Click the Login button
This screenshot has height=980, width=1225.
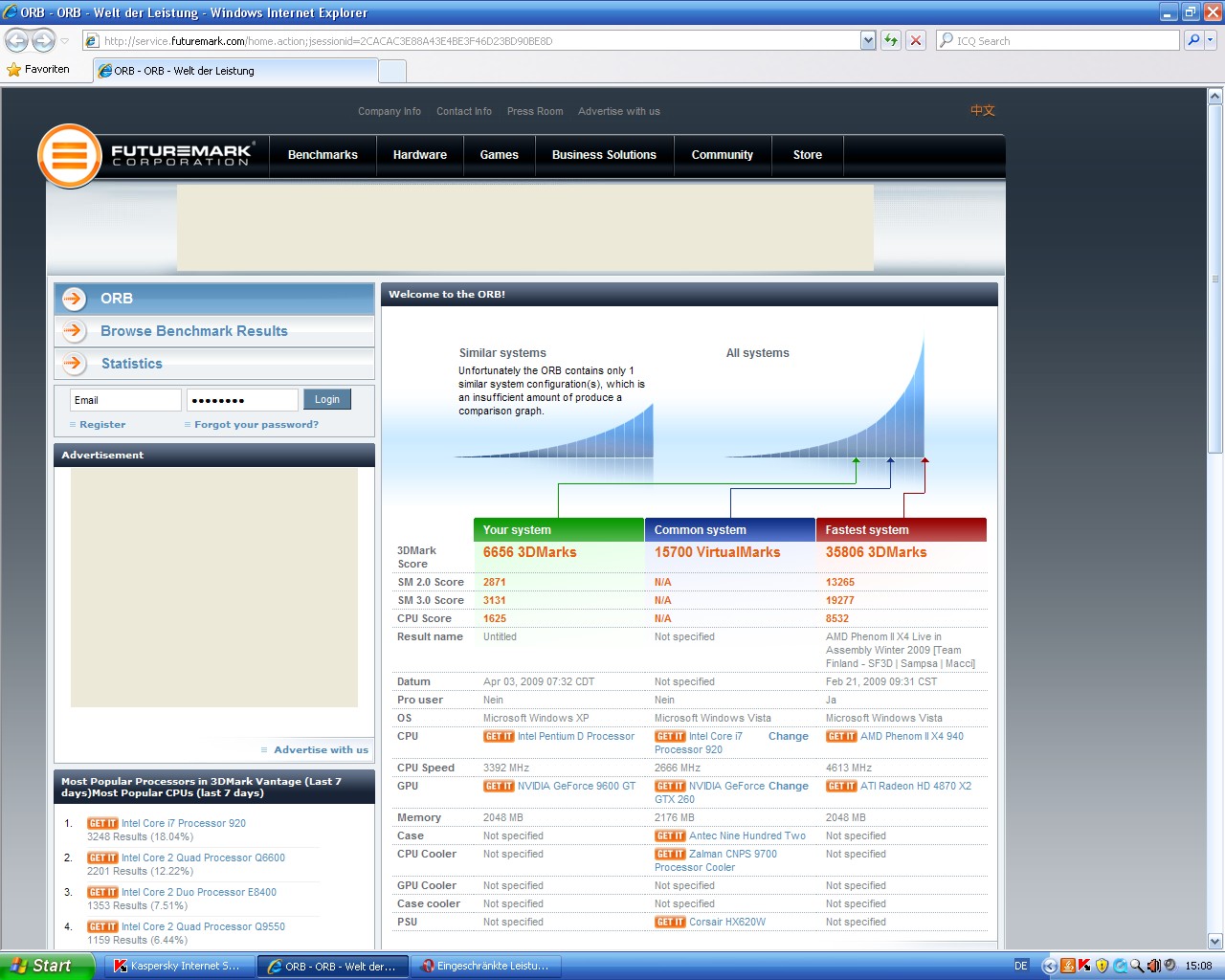pos(327,399)
